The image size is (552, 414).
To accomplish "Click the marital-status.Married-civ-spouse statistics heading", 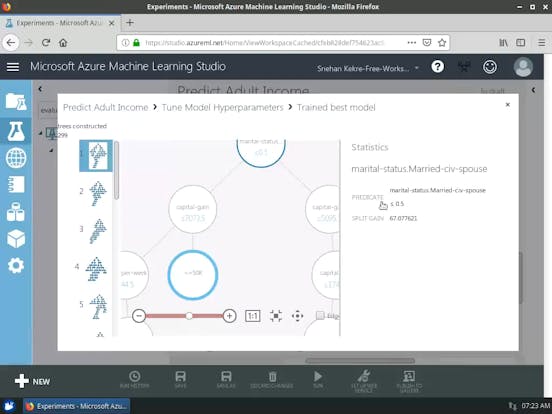I will (419, 169).
